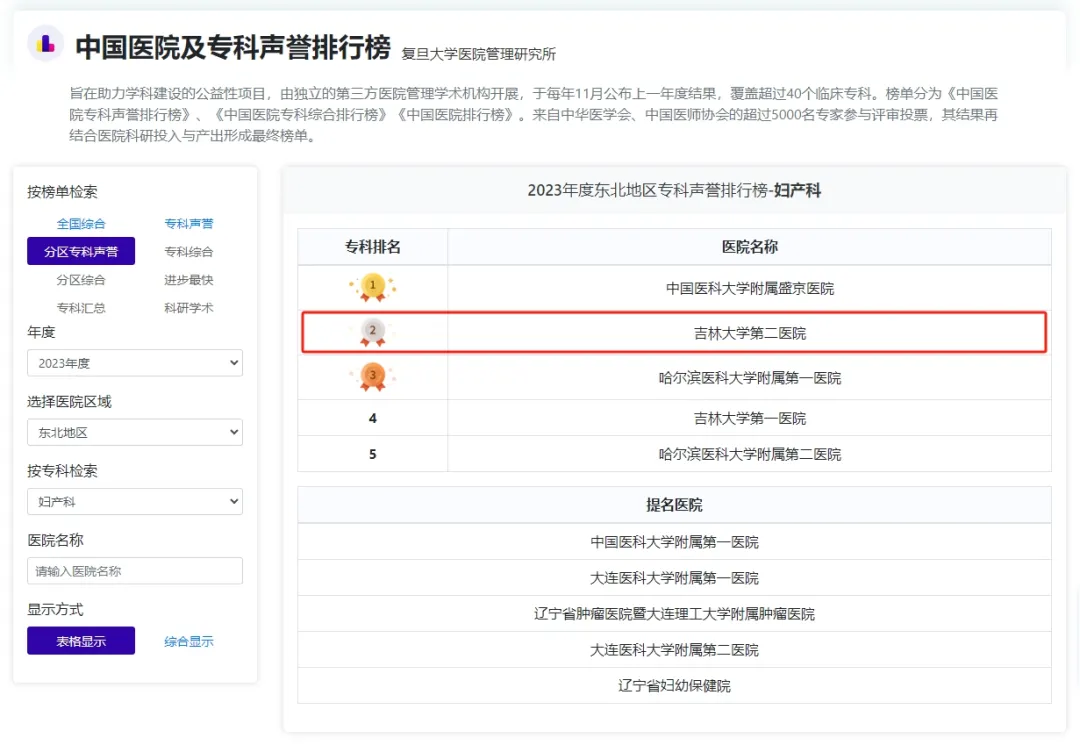Open the 专科声誉 ranking list

pos(189,224)
